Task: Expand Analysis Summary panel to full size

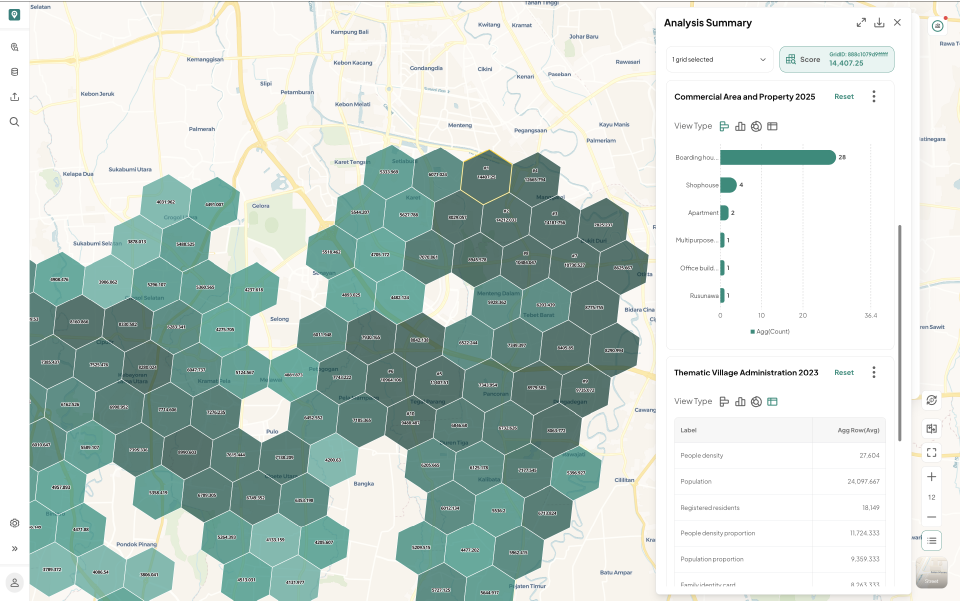Action: 861,23
